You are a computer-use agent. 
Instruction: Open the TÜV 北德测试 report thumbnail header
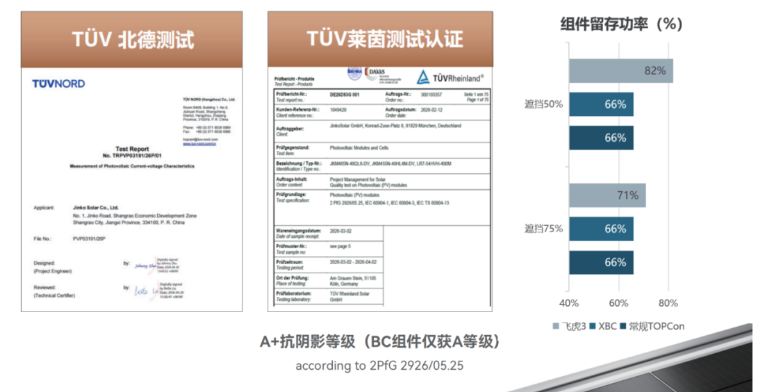pyautogui.click(x=132, y=40)
